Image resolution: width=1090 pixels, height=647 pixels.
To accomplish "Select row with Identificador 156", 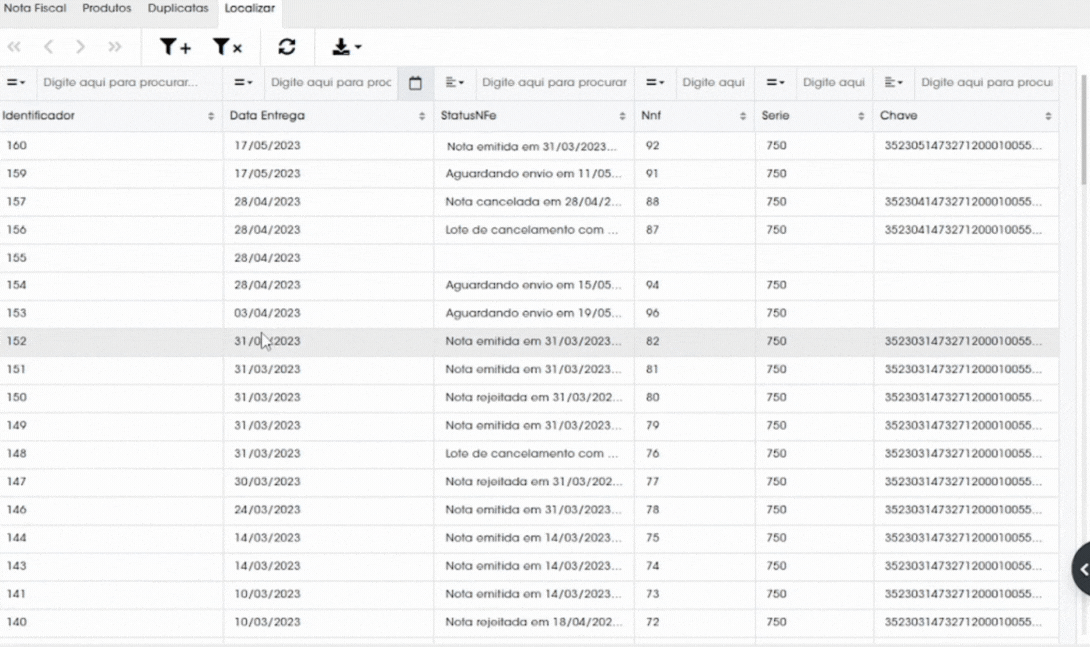I will 529,230.
